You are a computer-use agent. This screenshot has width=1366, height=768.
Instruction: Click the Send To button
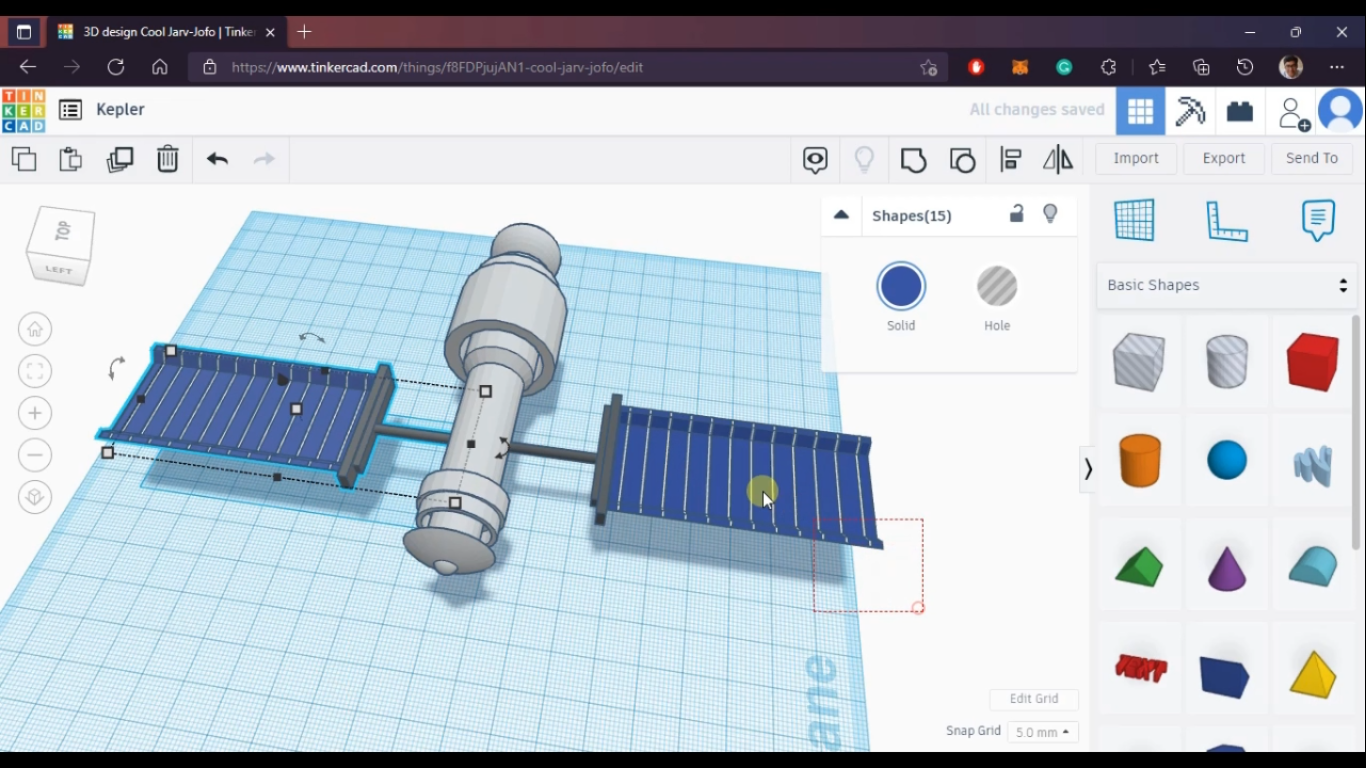(1312, 158)
